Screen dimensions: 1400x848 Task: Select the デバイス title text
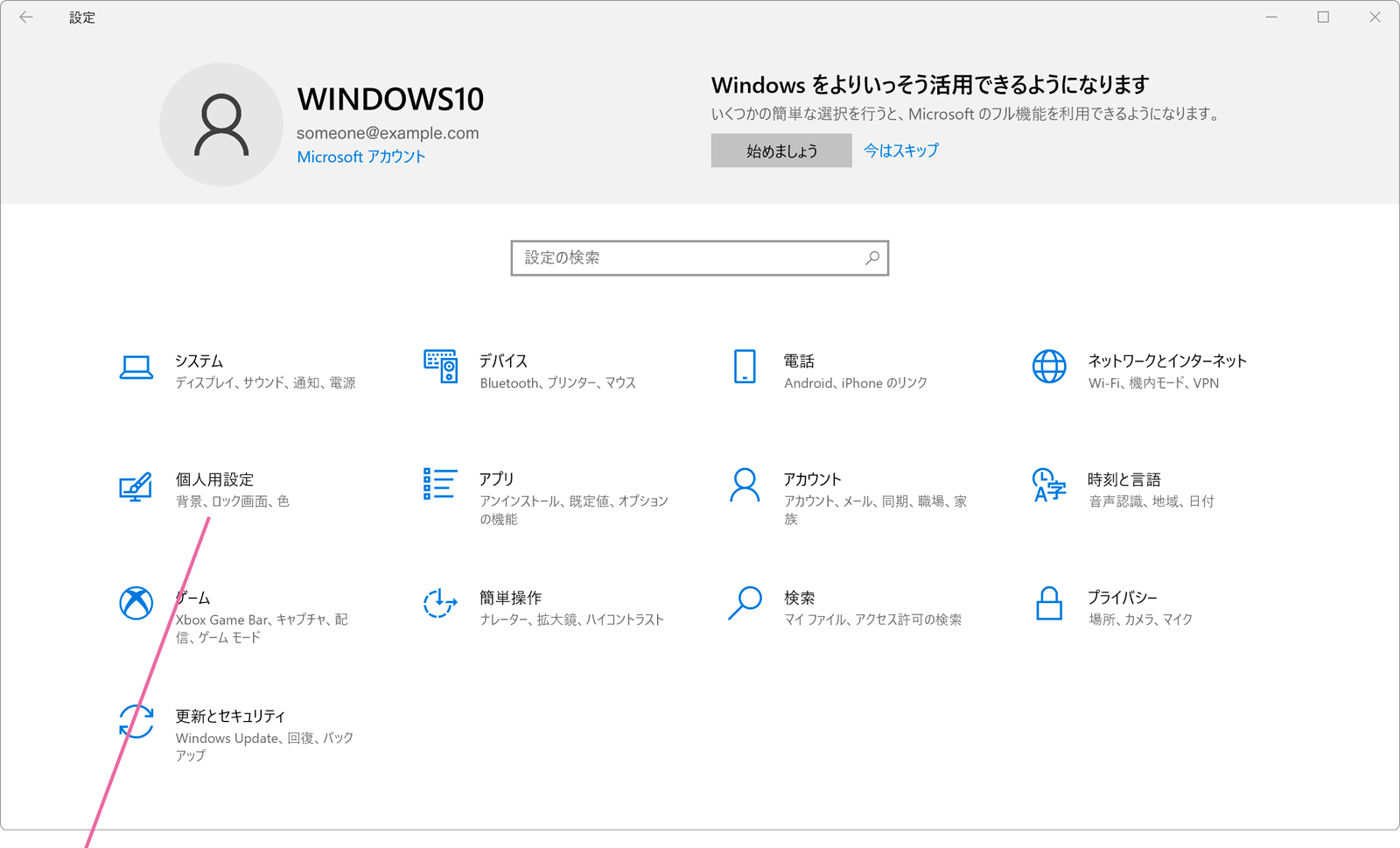[503, 361]
